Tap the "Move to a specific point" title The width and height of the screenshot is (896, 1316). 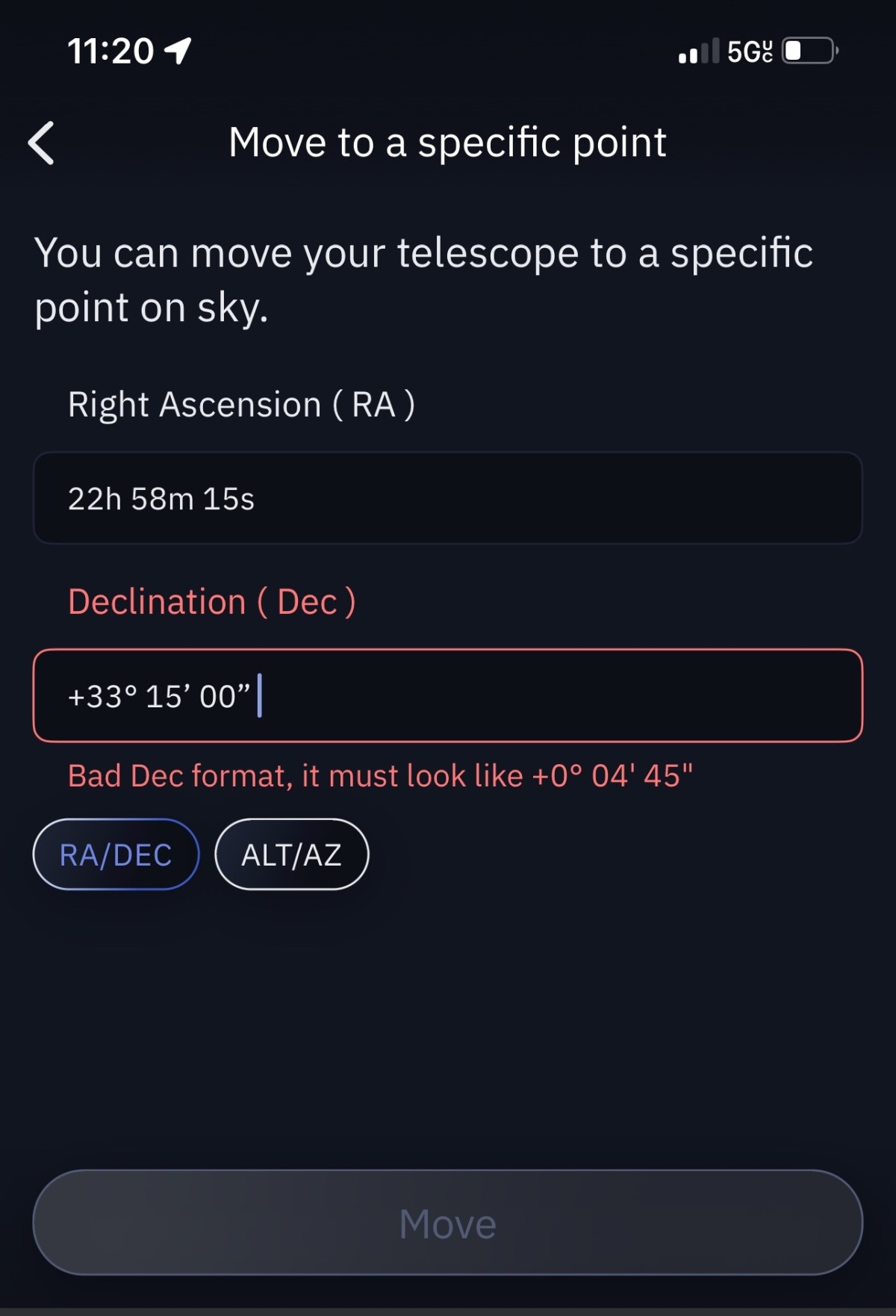(447, 143)
